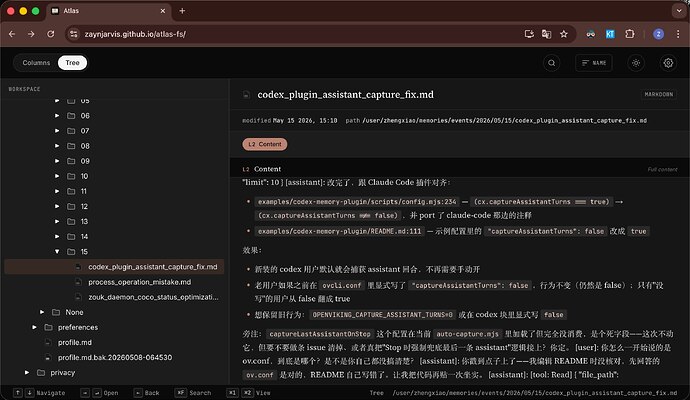Click file icon beside profile.md
This screenshot has width=690, height=400.
[48, 342]
